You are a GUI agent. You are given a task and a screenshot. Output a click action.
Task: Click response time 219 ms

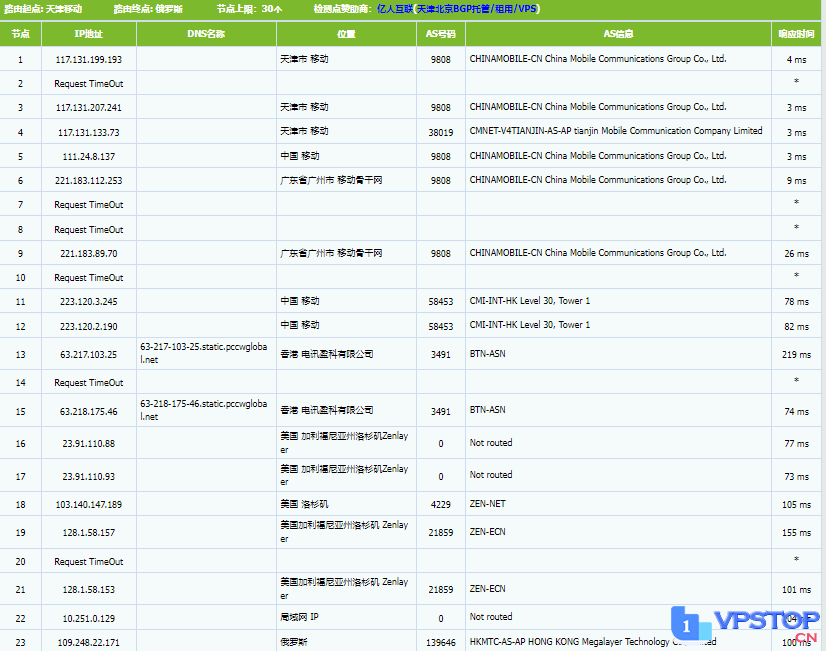tap(796, 354)
